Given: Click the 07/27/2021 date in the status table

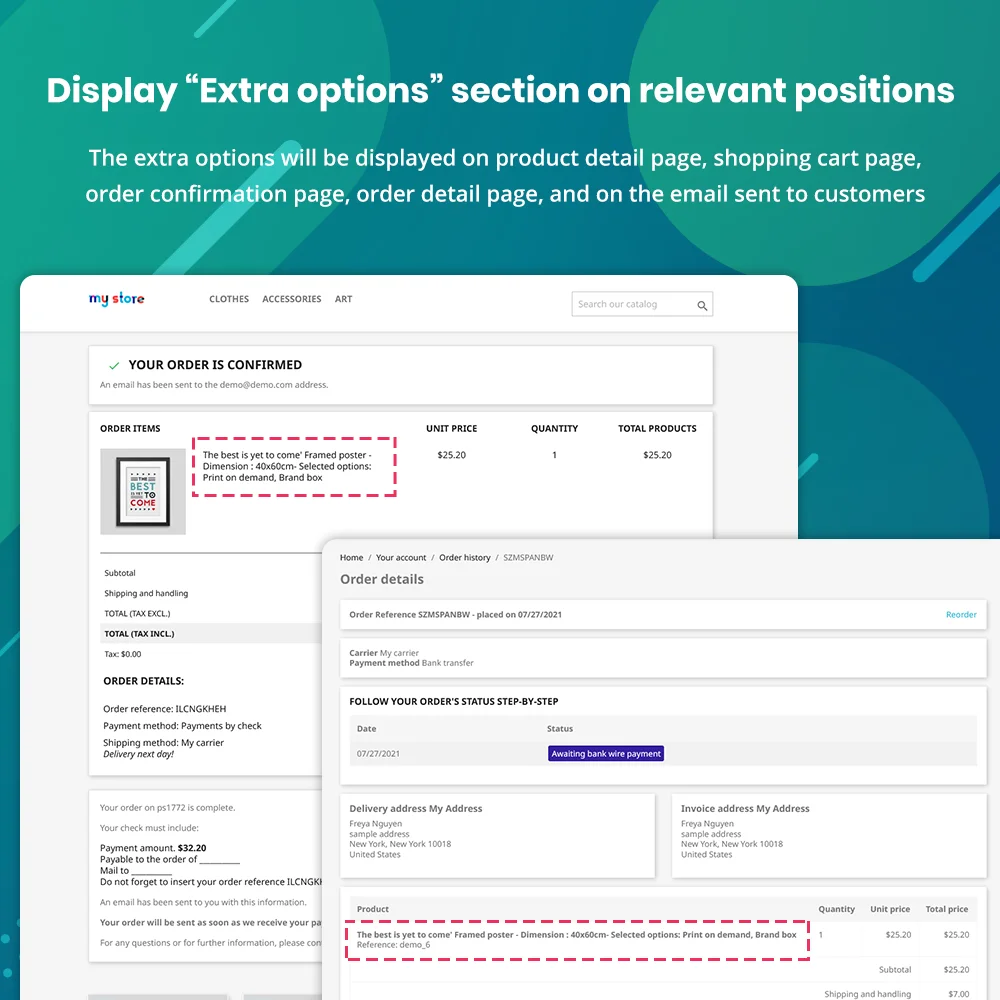Looking at the screenshot, I should (x=377, y=753).
